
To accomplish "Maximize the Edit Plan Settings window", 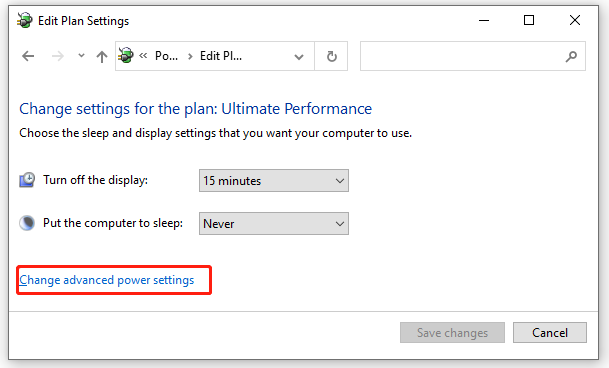I will [529, 20].
